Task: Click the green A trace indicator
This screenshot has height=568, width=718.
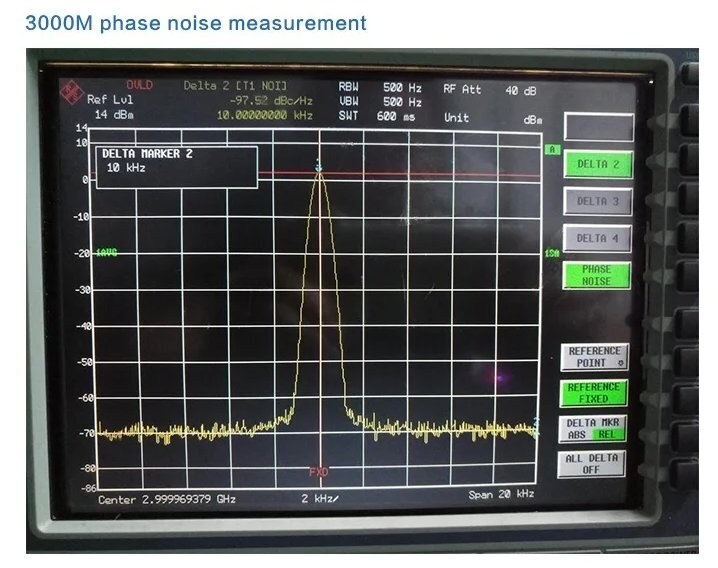Action: click(x=550, y=150)
